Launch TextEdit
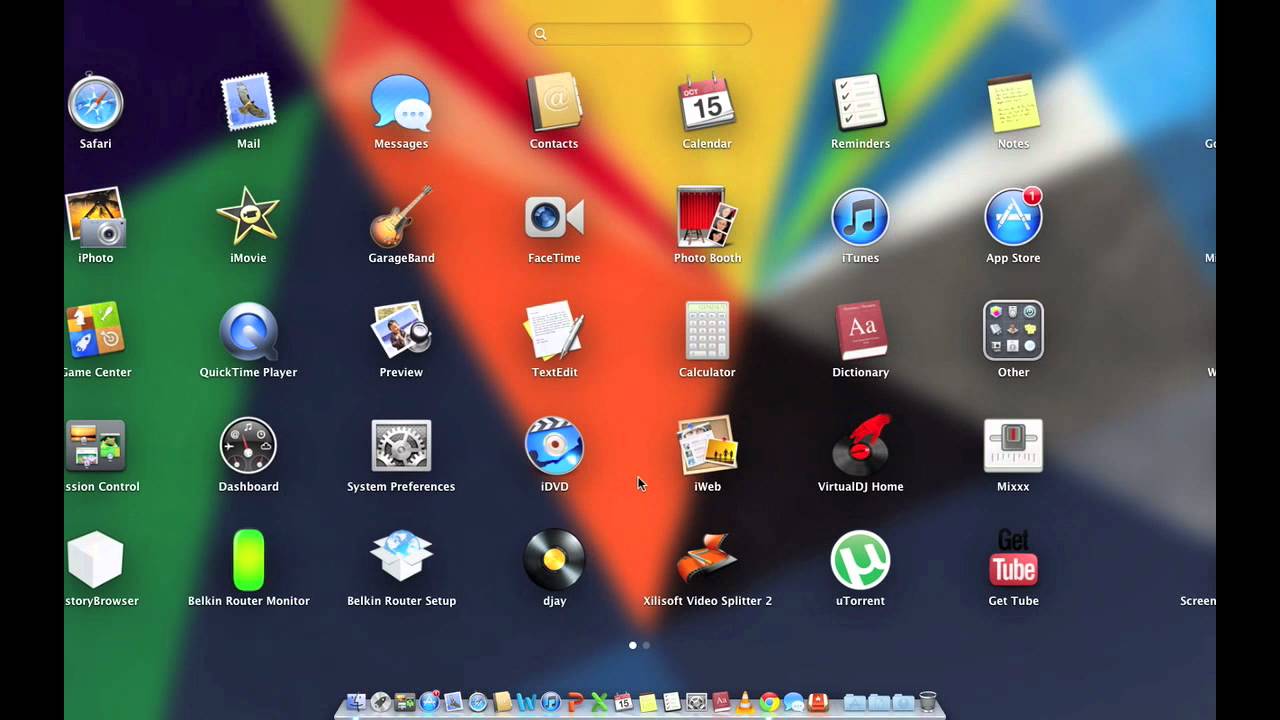The image size is (1280, 720). (554, 332)
